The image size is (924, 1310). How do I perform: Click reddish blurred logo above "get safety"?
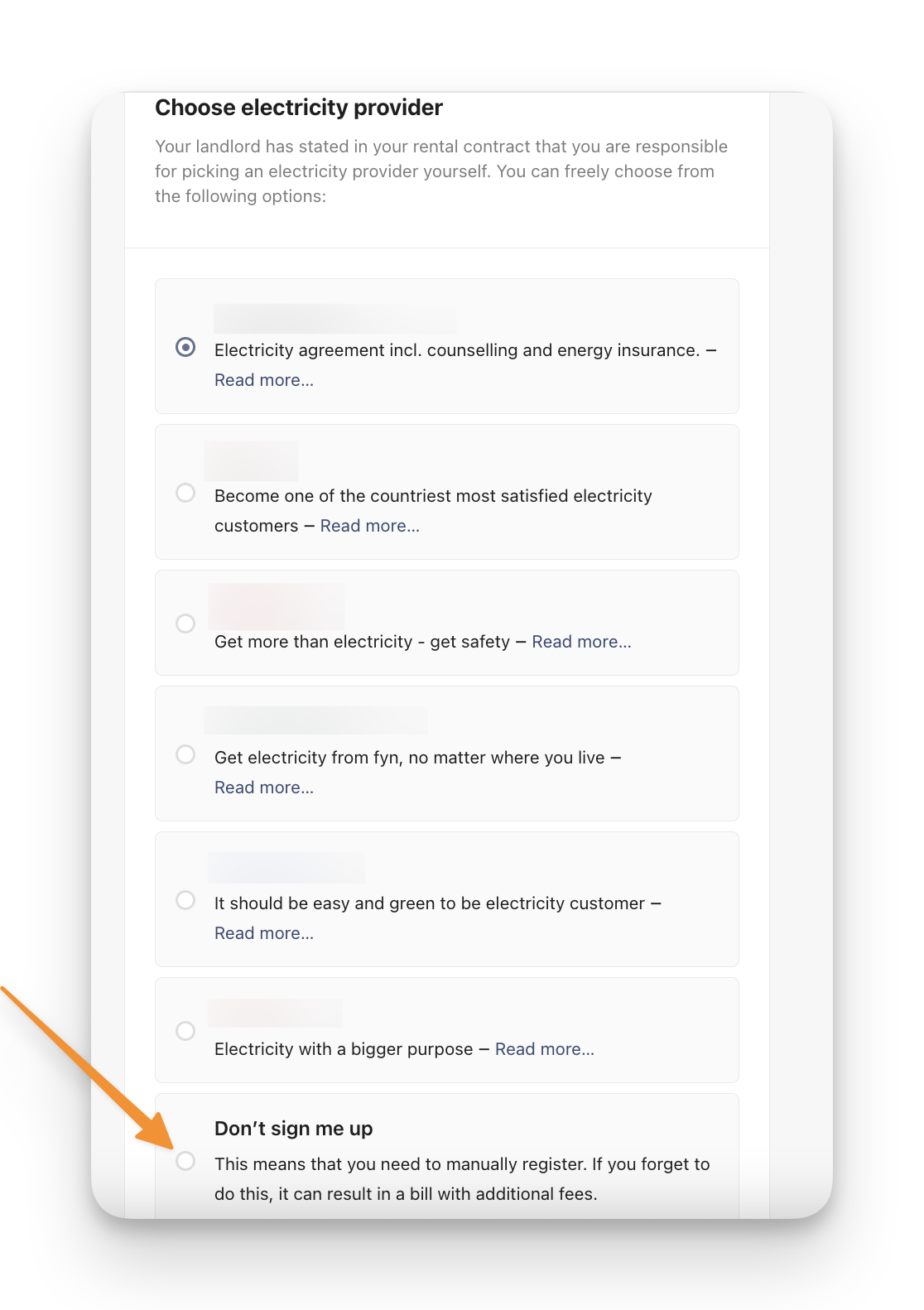coord(276,607)
